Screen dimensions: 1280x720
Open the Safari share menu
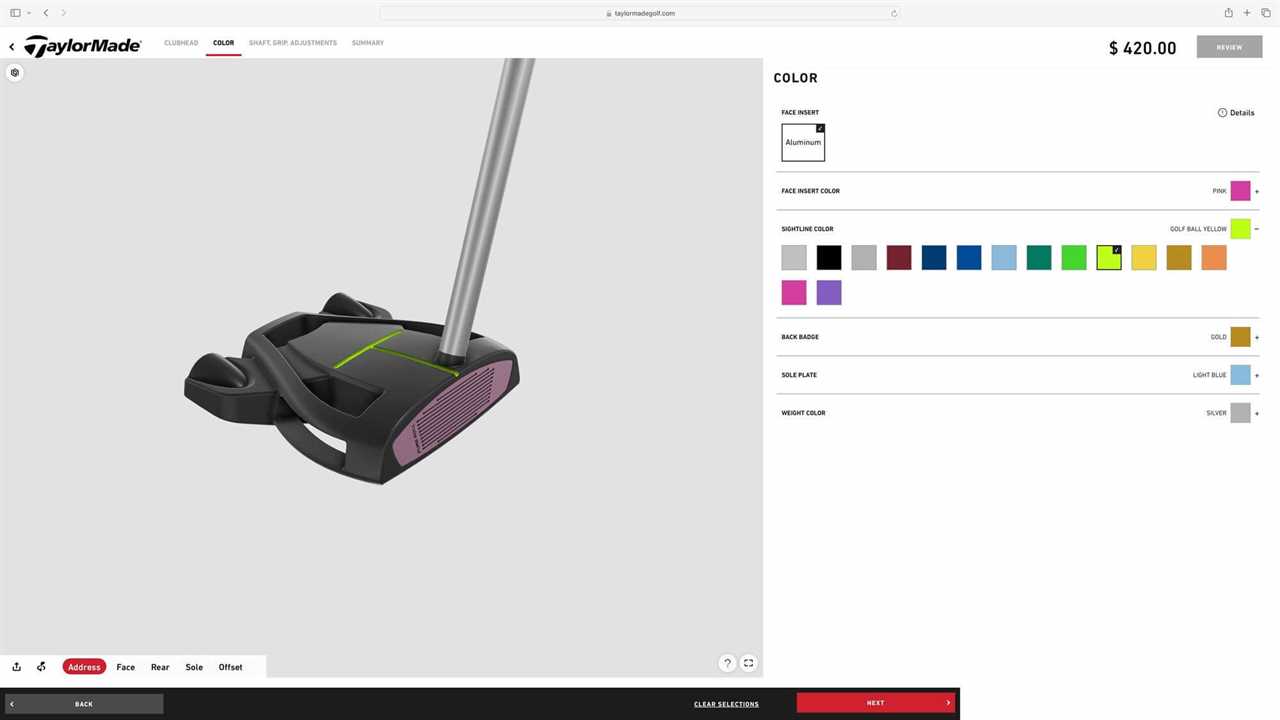[x=1228, y=13]
